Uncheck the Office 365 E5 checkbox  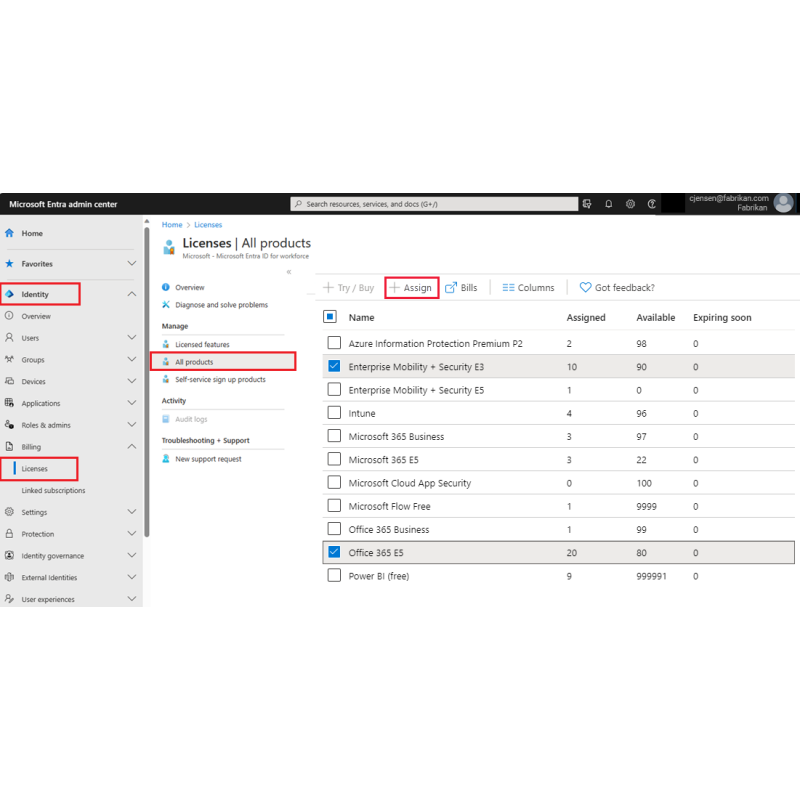coord(334,552)
